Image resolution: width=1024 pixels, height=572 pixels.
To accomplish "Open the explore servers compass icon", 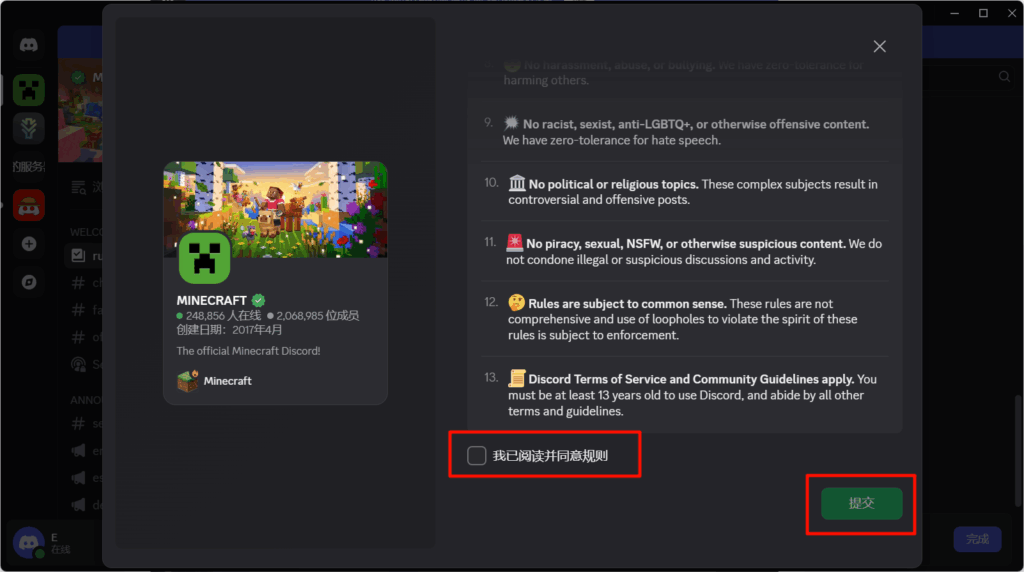I will [29, 282].
